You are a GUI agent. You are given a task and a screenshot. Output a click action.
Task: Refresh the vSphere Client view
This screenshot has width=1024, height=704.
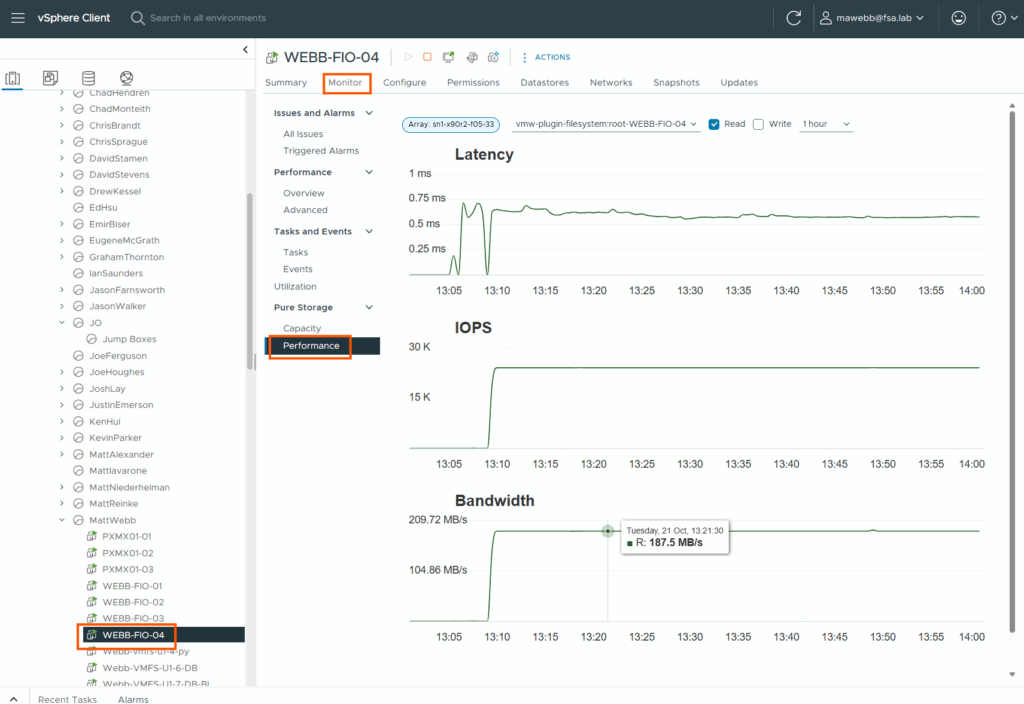point(794,18)
